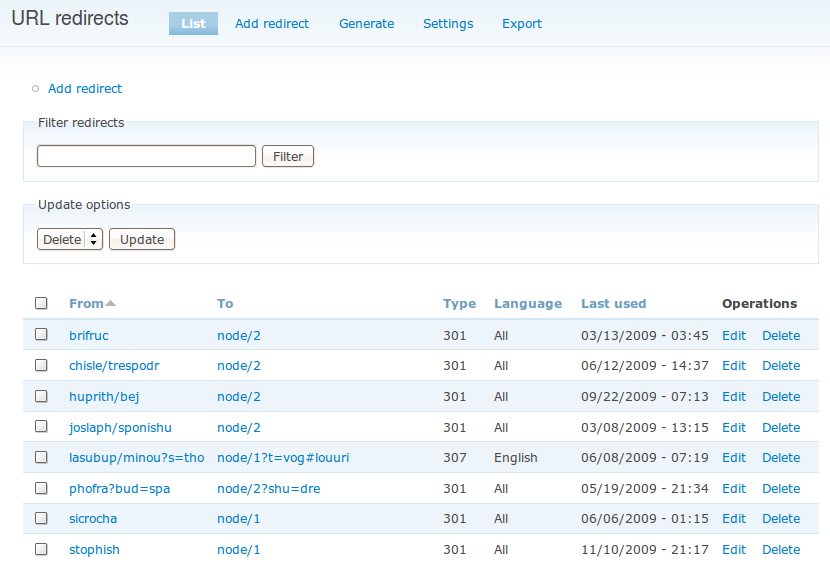Edit the joslaph/sponishu redirect
This screenshot has height=564, width=830.
[734, 428]
